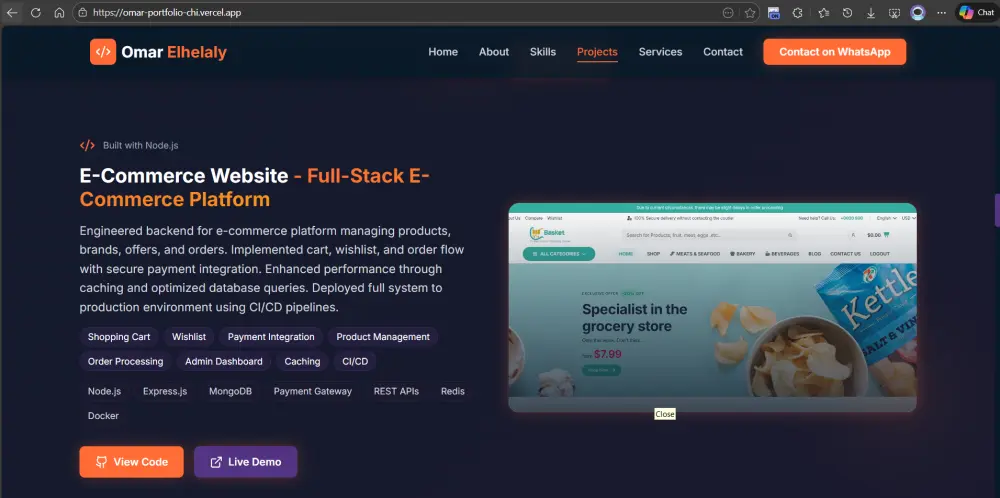This screenshot has height=498, width=1000.
Task: Click the Redis technology label
Action: click(x=453, y=392)
